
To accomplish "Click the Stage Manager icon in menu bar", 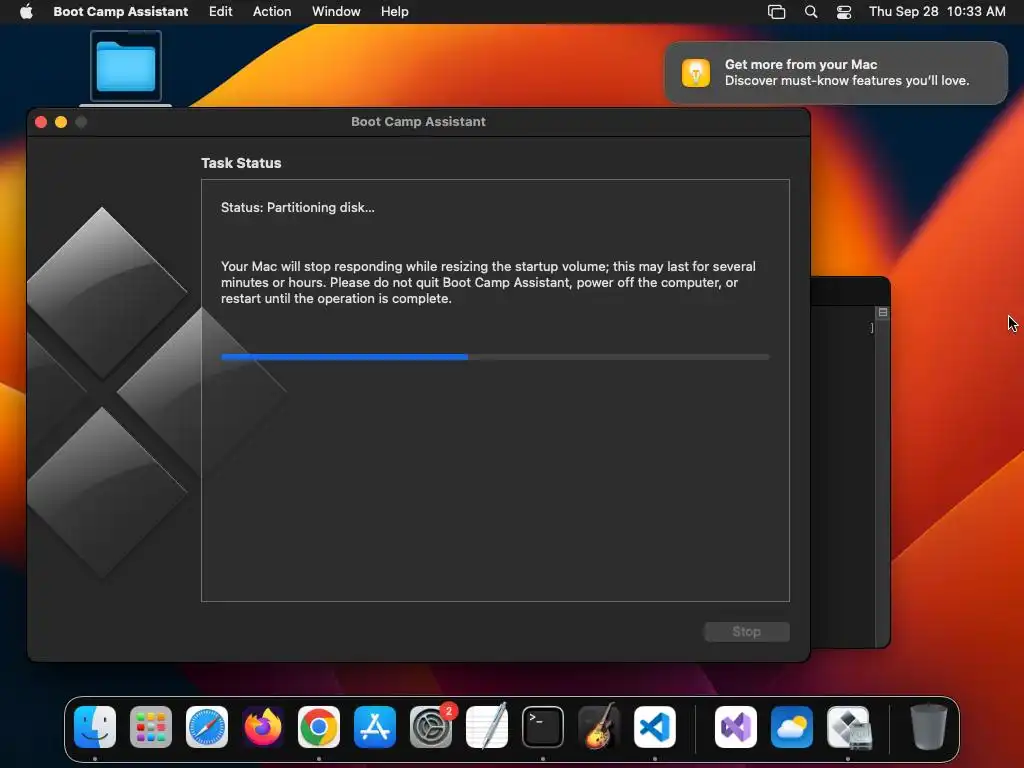I will tap(776, 12).
